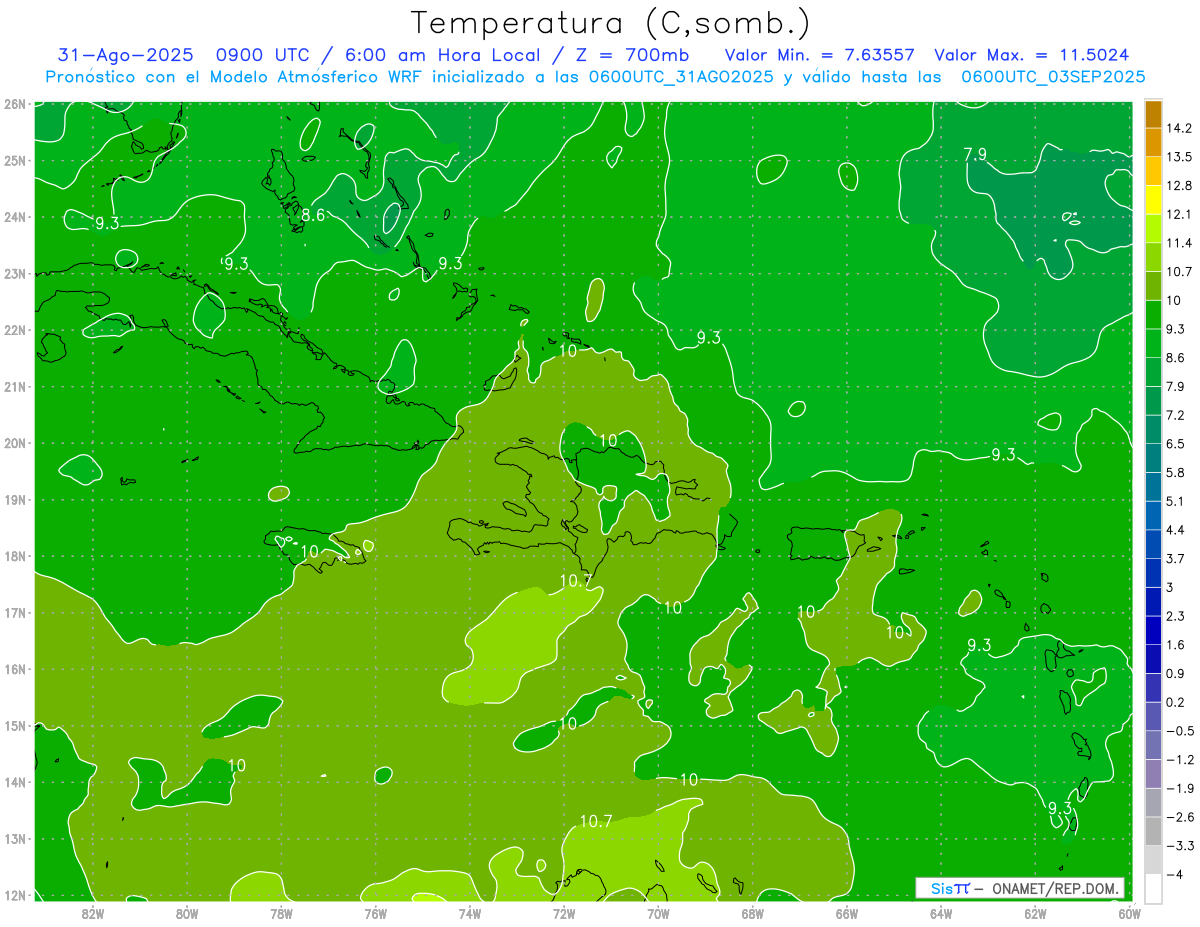Click the 13N latitude axis label
Image resolution: width=1200 pixels, height=927 pixels.
pyautogui.click(x=14, y=839)
